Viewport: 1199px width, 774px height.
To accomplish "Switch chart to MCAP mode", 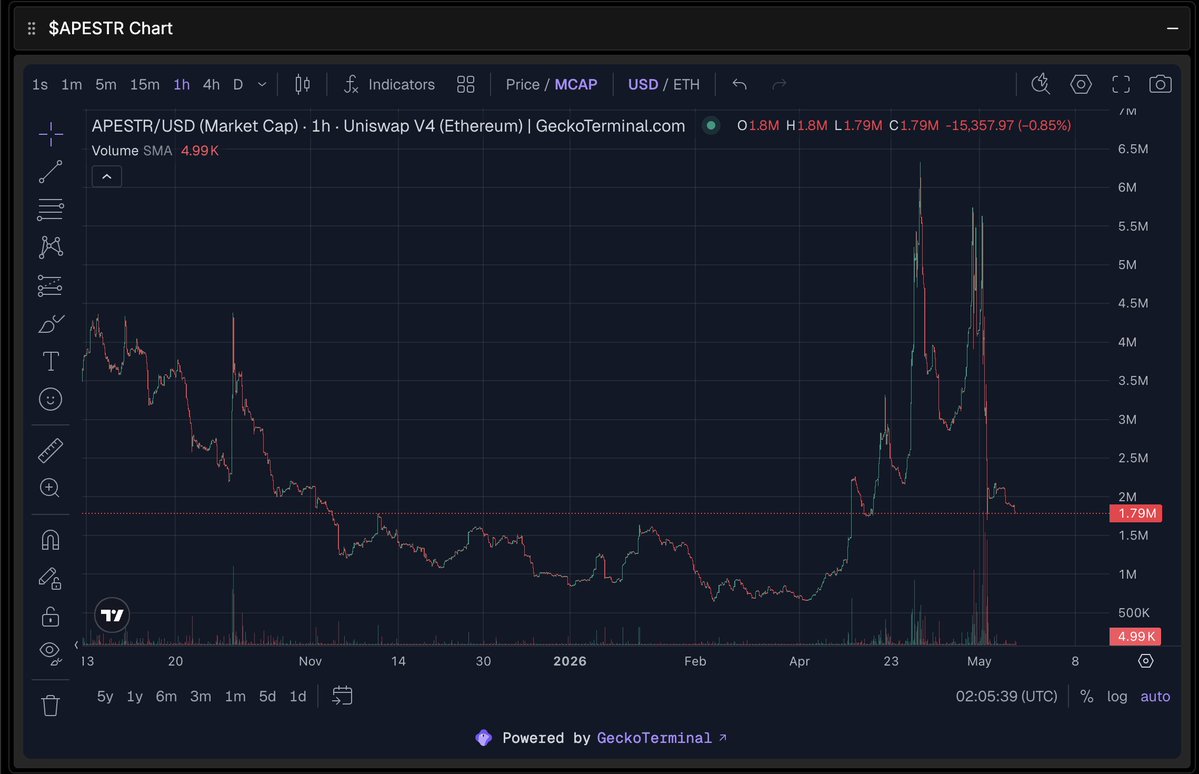I will pos(576,84).
